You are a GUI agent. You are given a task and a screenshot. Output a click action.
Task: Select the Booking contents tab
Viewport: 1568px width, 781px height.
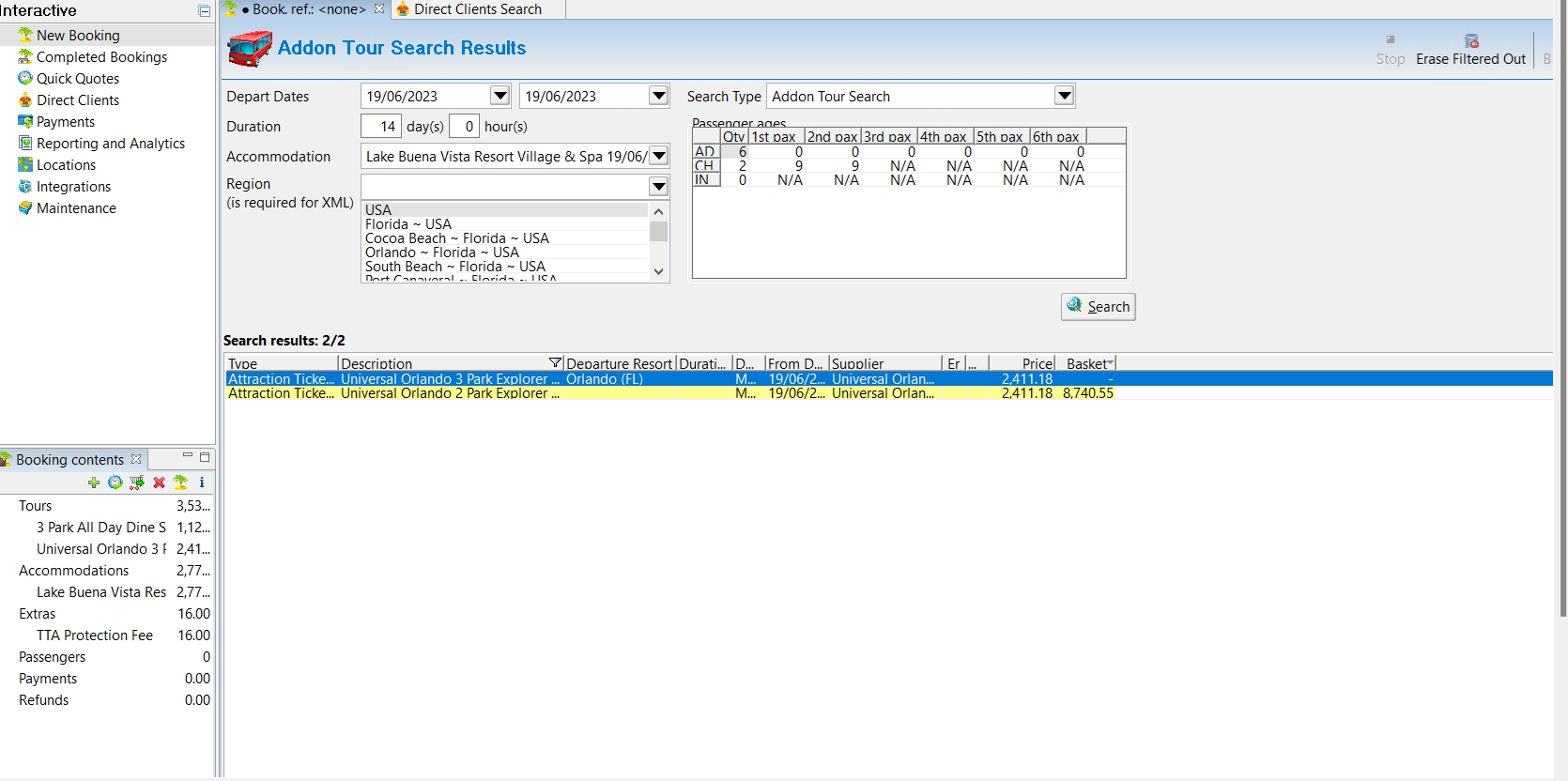click(x=69, y=459)
